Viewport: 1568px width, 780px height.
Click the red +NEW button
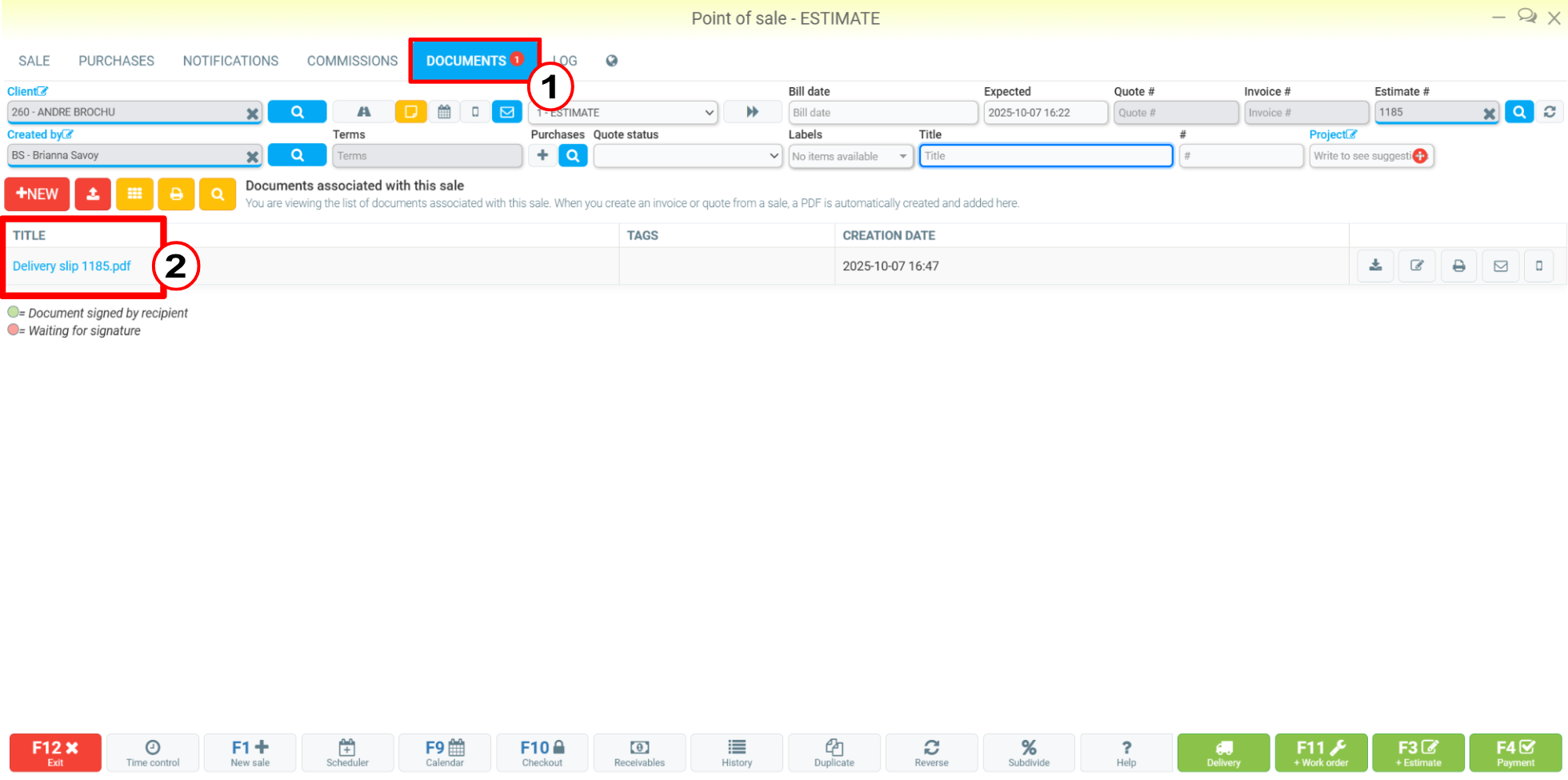click(x=37, y=194)
